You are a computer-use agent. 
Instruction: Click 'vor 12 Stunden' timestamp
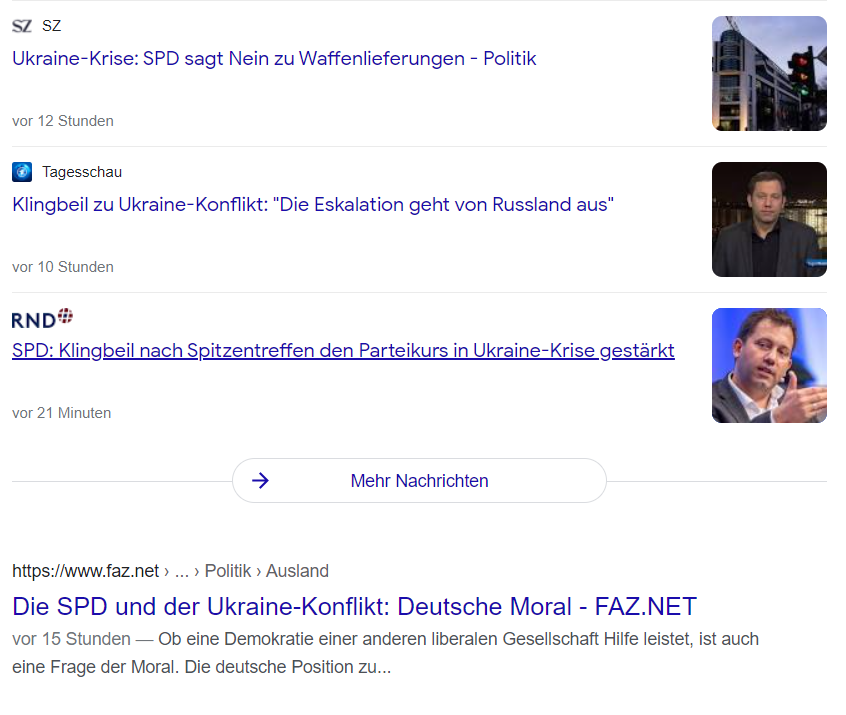point(63,121)
